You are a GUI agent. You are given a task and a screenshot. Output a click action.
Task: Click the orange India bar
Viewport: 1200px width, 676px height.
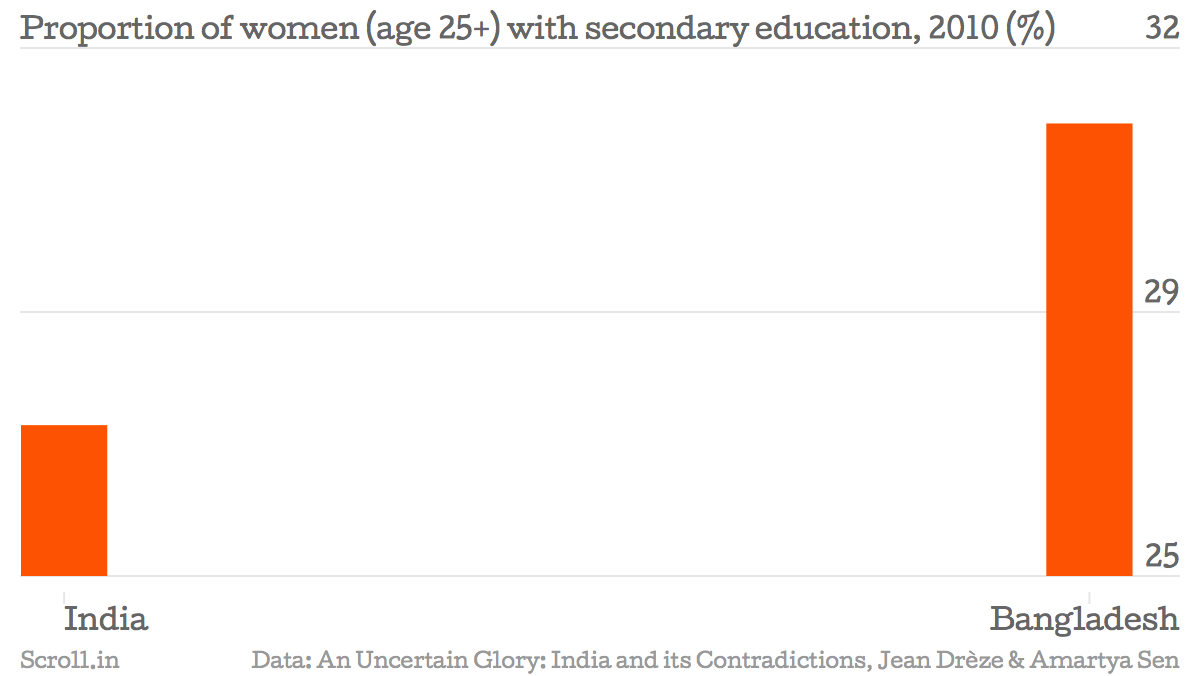pos(64,500)
